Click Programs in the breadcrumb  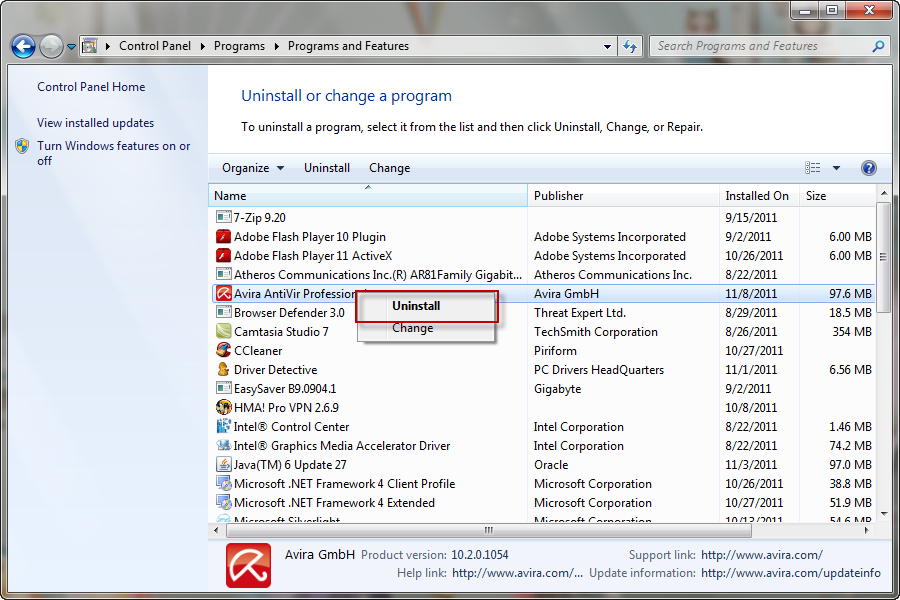point(239,46)
